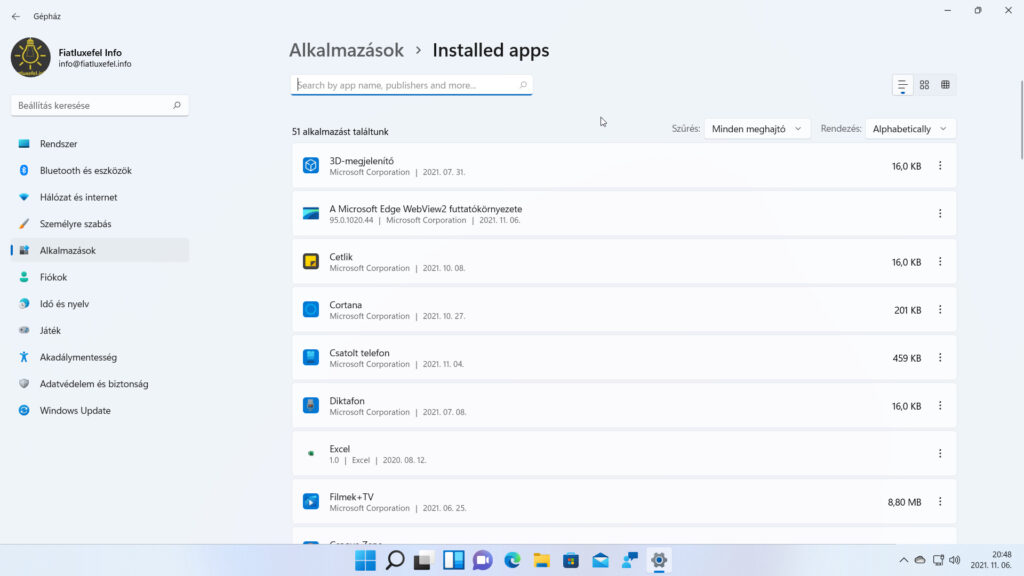Click the Excel entry name
Viewport: 1024px width, 576px height.
click(x=340, y=449)
